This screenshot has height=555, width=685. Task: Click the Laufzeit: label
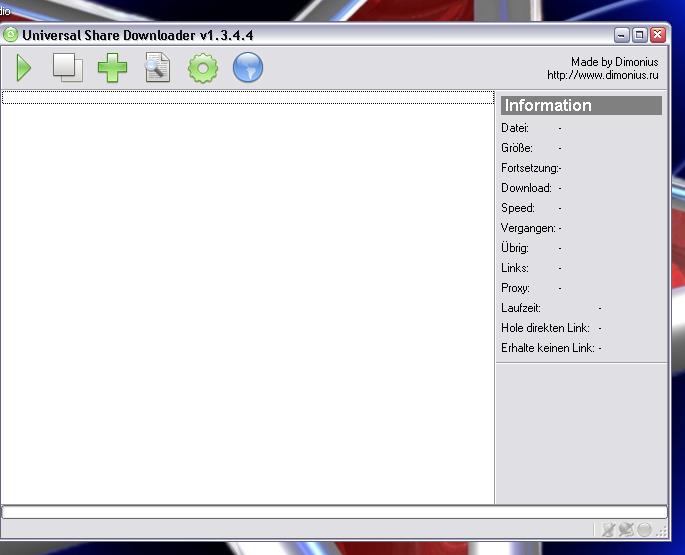click(x=521, y=308)
